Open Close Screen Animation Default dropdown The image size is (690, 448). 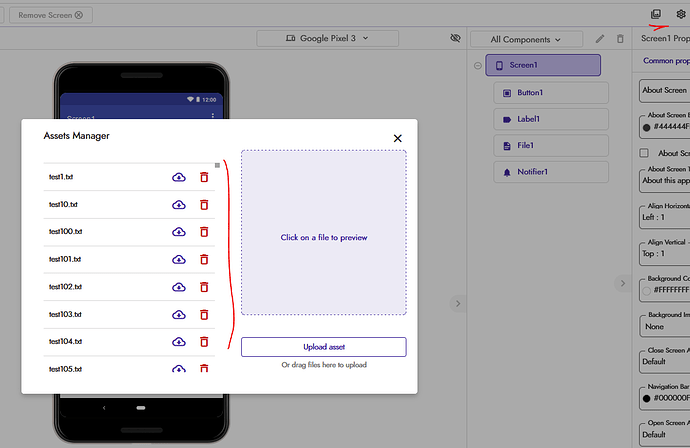click(x=664, y=362)
